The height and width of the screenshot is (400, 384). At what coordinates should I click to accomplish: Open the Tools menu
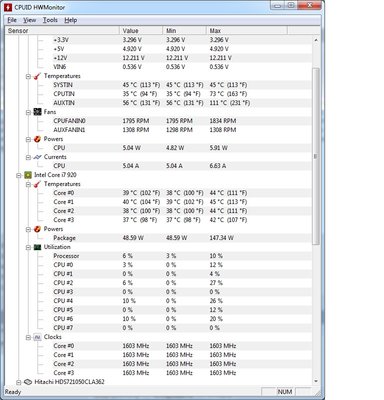coord(50,20)
